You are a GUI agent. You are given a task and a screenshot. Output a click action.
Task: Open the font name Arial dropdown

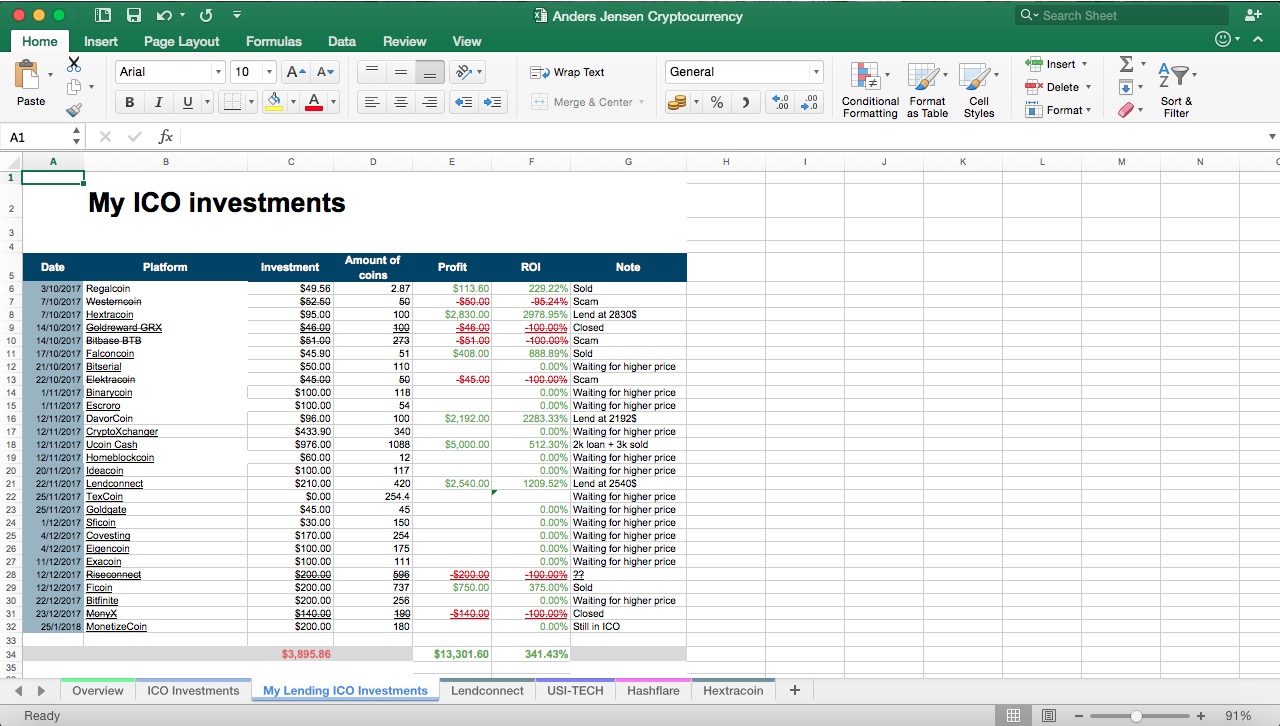pyautogui.click(x=218, y=72)
